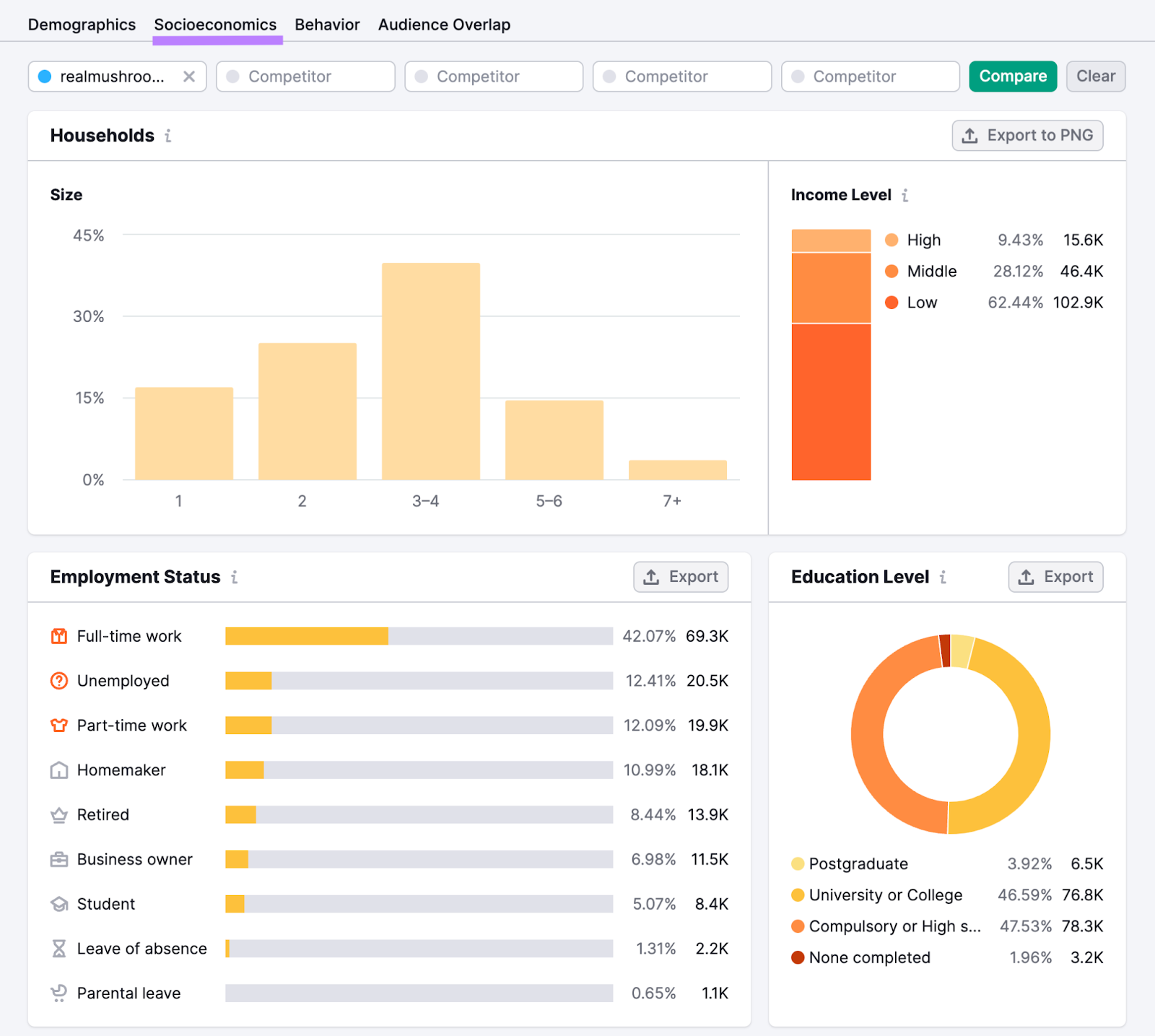Click the Low income segment of stacked bar
The width and height of the screenshot is (1155, 1036).
pos(831,402)
